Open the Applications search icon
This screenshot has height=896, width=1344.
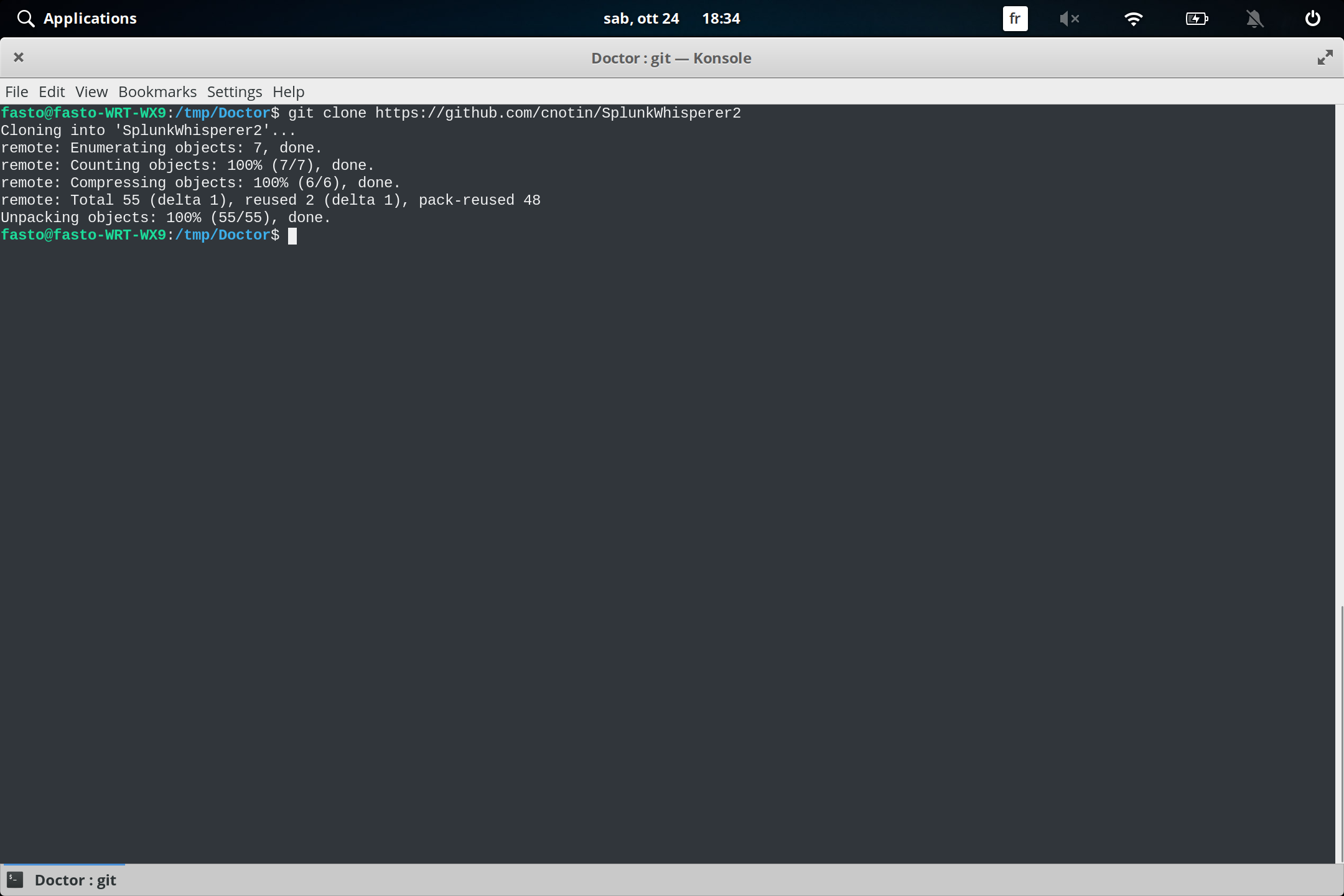pyautogui.click(x=26, y=18)
